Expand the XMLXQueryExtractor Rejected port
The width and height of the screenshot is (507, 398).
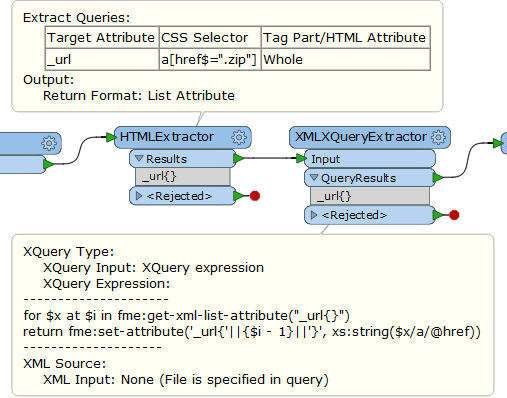pos(314,215)
